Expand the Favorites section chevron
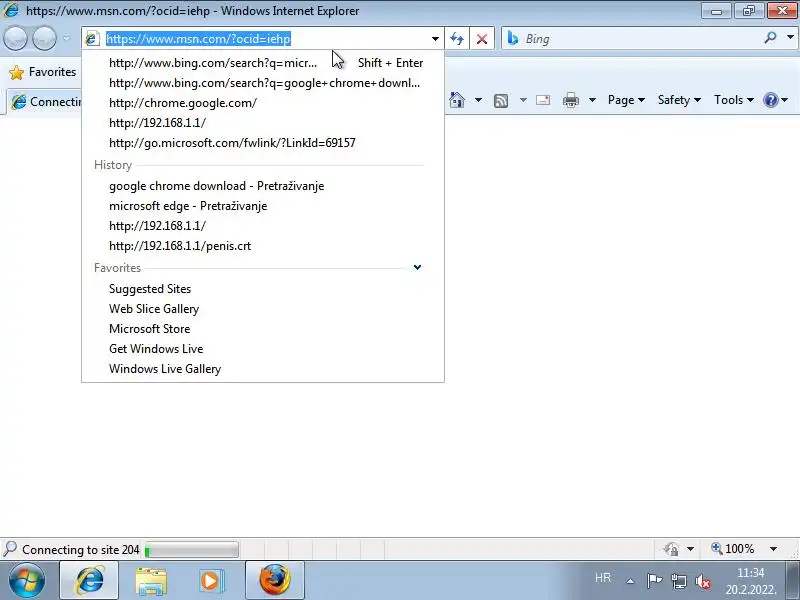The width and height of the screenshot is (800, 600). coord(417,267)
